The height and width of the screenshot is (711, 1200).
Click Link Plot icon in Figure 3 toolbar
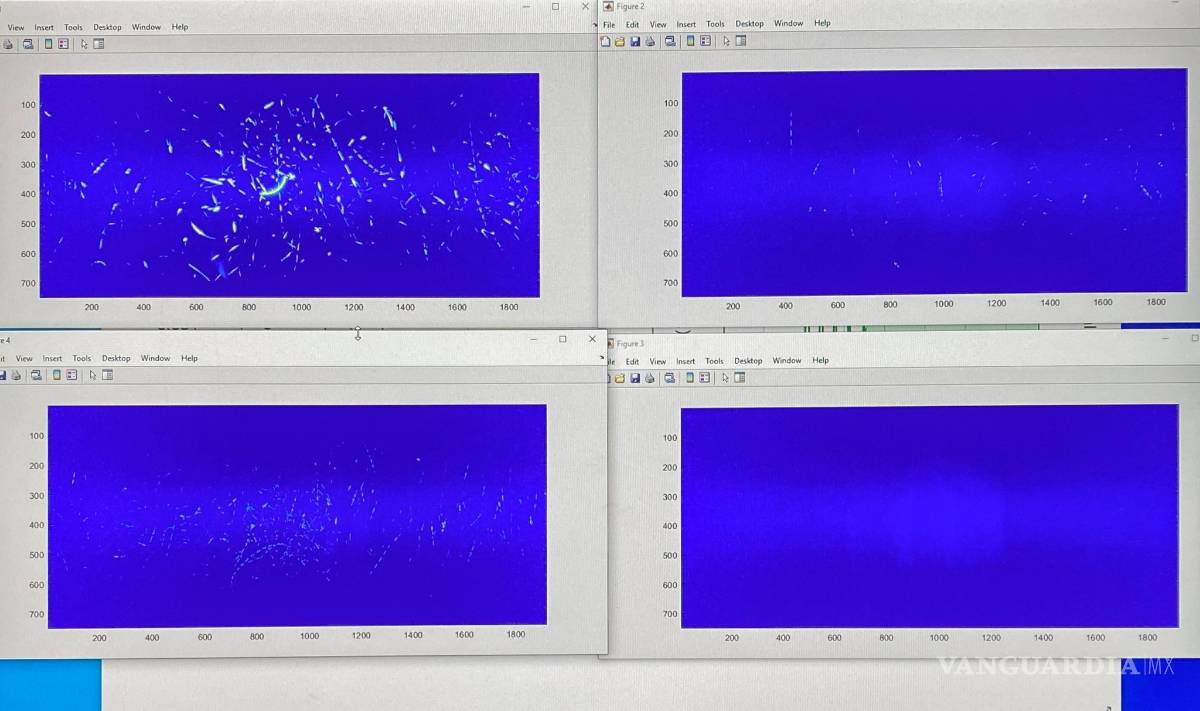click(x=670, y=378)
